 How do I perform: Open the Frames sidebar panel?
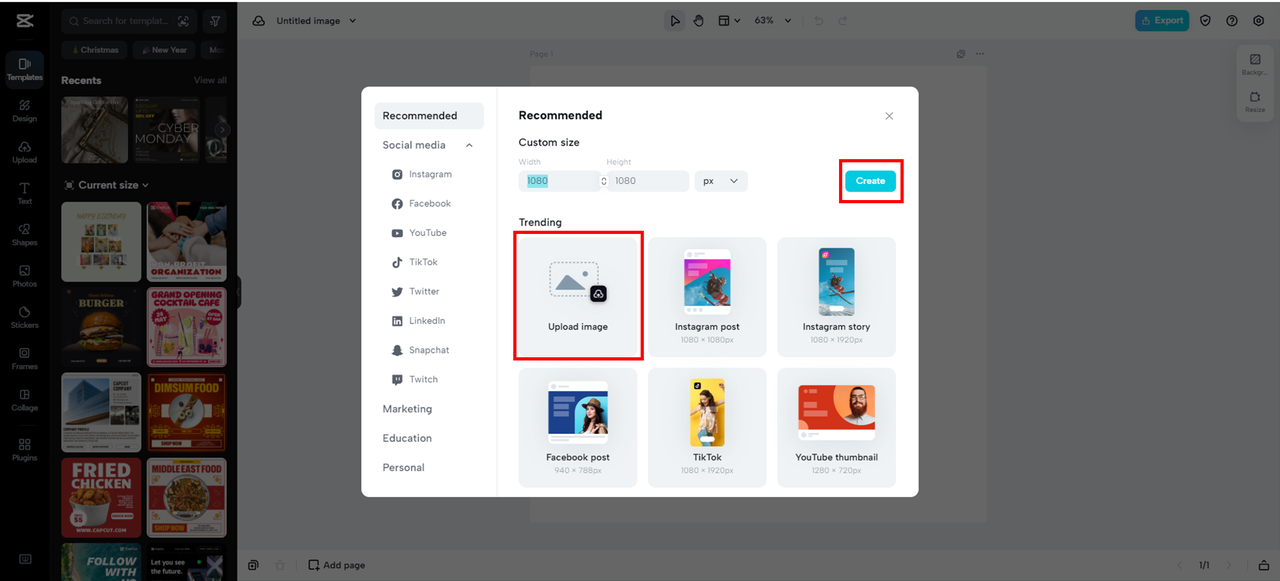coord(25,359)
